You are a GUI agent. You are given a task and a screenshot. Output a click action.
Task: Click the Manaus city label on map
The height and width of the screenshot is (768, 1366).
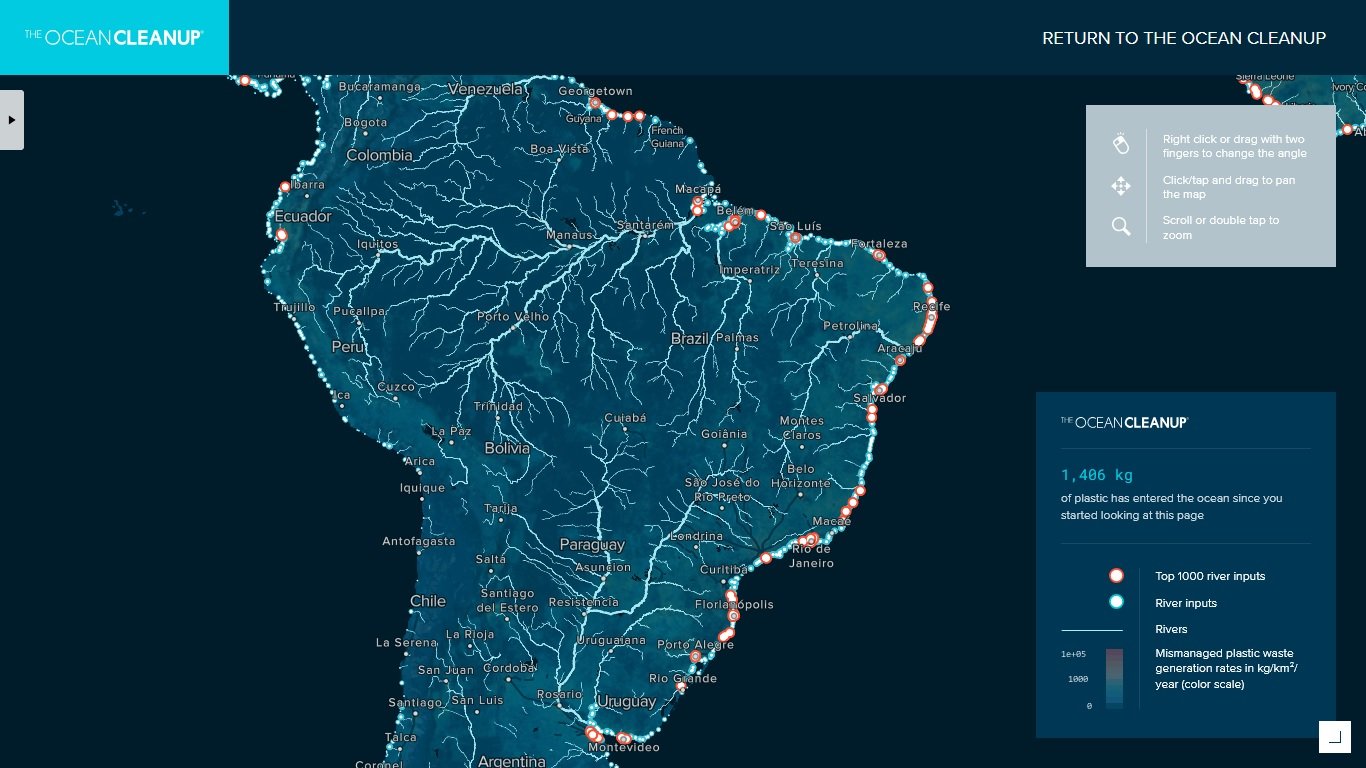click(x=569, y=235)
